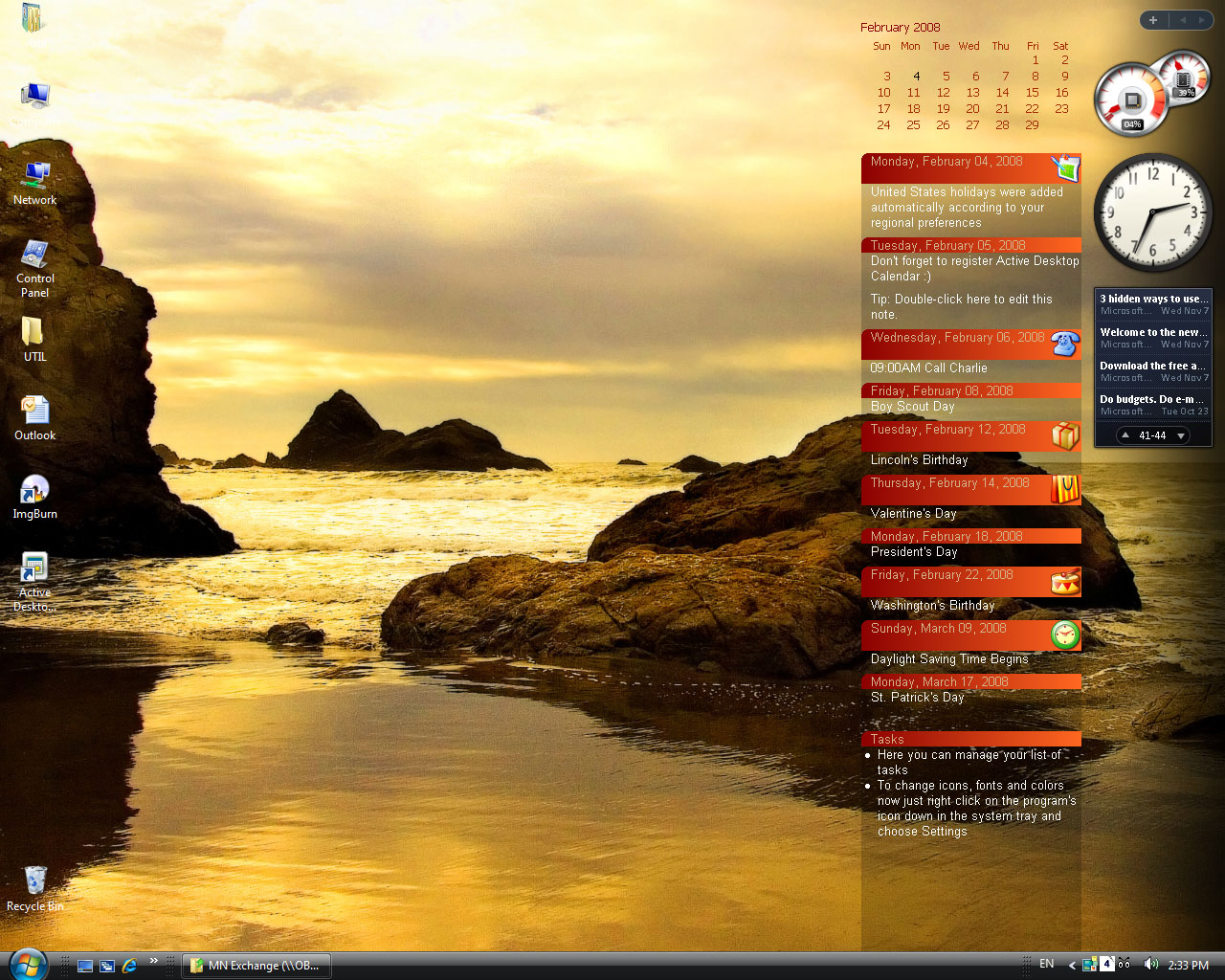Viewport: 1225px width, 980px height.
Task: Open the MN Exchange taskbar window
Action: pos(256,966)
